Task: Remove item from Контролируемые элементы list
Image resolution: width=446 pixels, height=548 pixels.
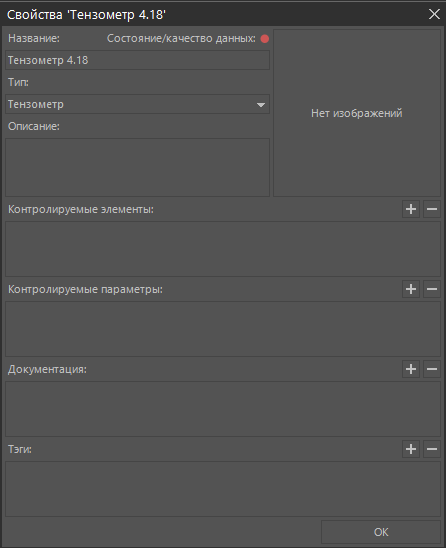Action: click(432, 209)
